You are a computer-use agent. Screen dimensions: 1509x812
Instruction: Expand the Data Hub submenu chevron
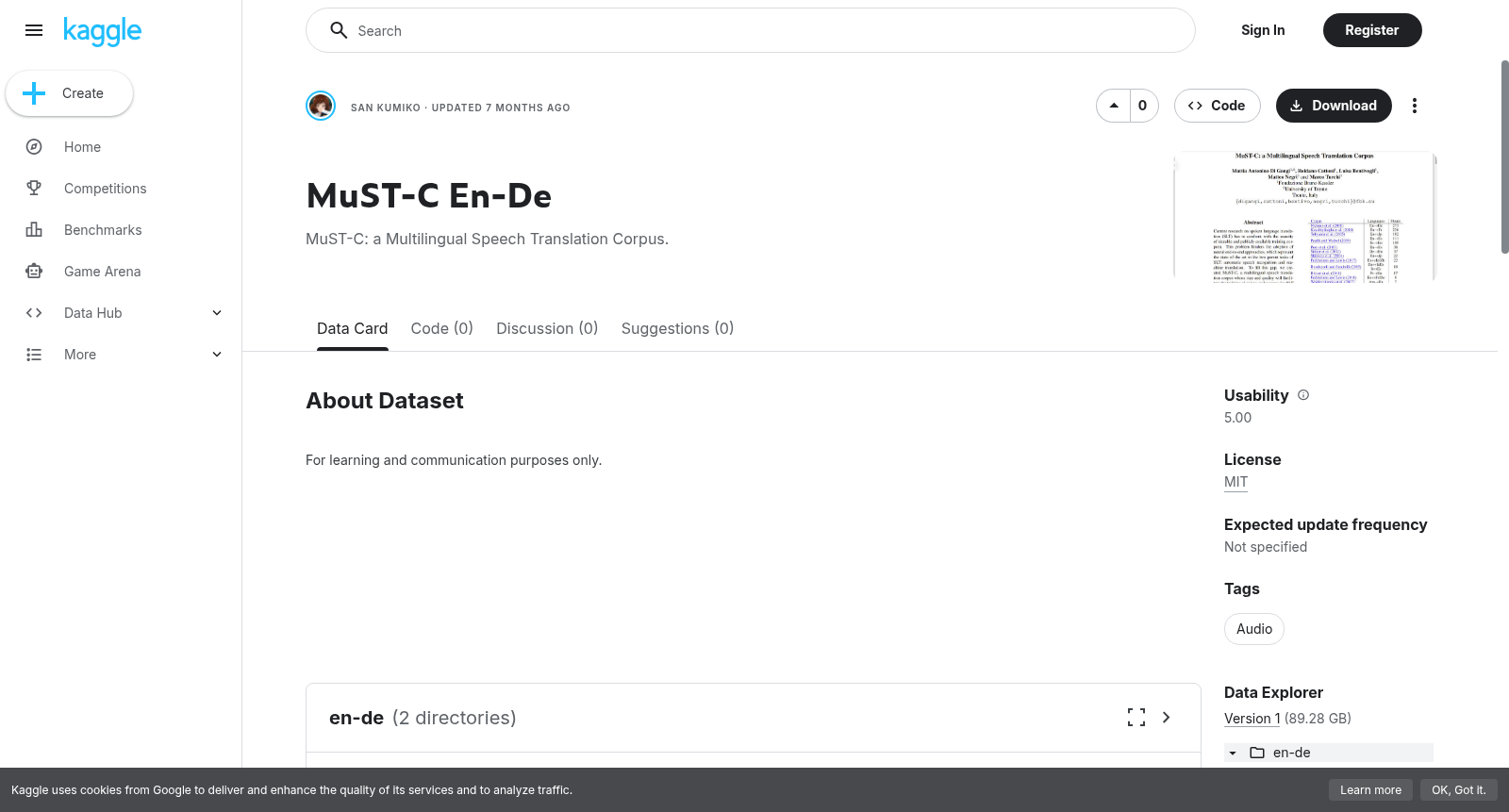[217, 313]
